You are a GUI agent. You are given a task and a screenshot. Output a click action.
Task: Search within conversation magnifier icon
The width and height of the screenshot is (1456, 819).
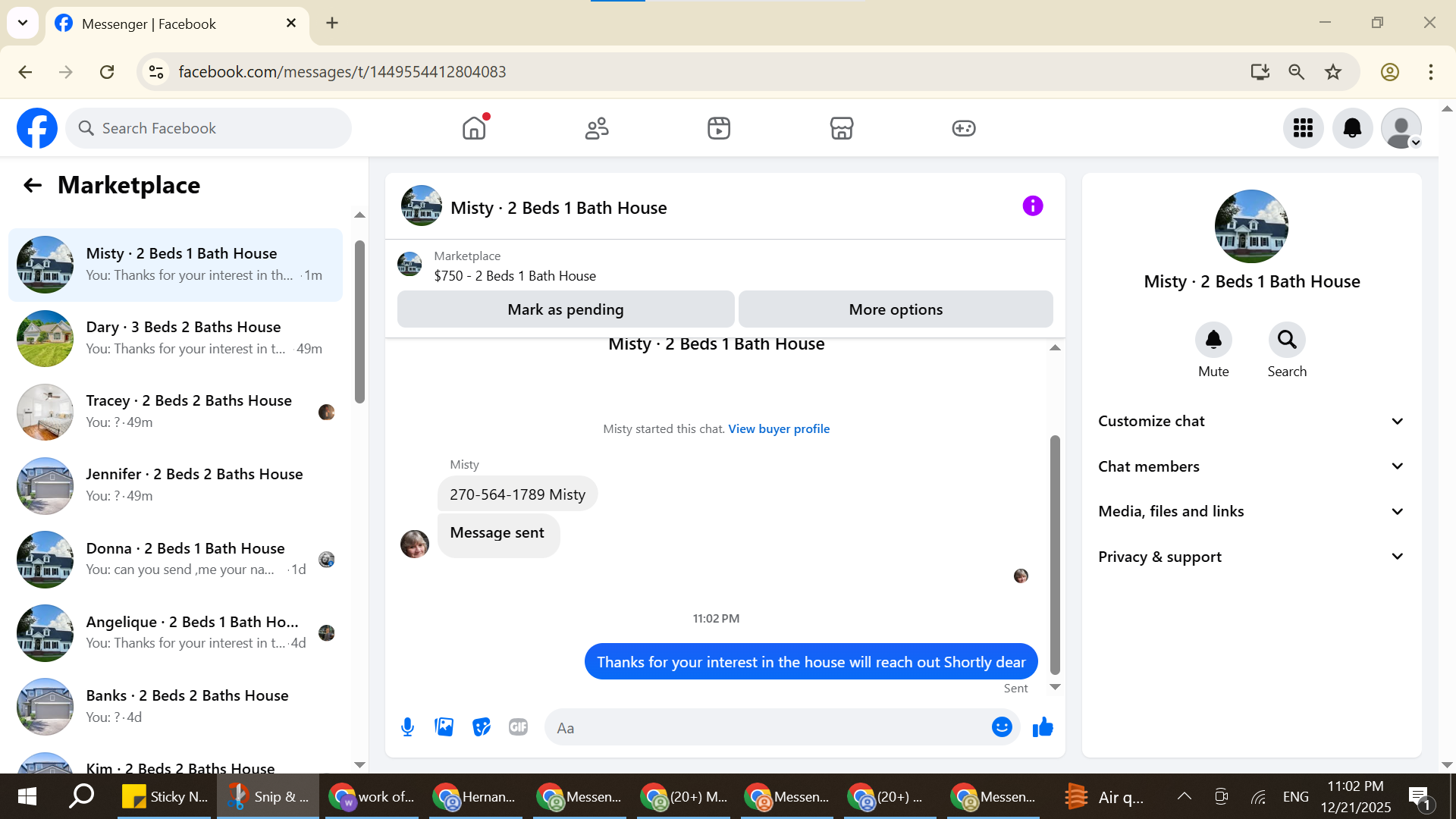pyautogui.click(x=1287, y=340)
